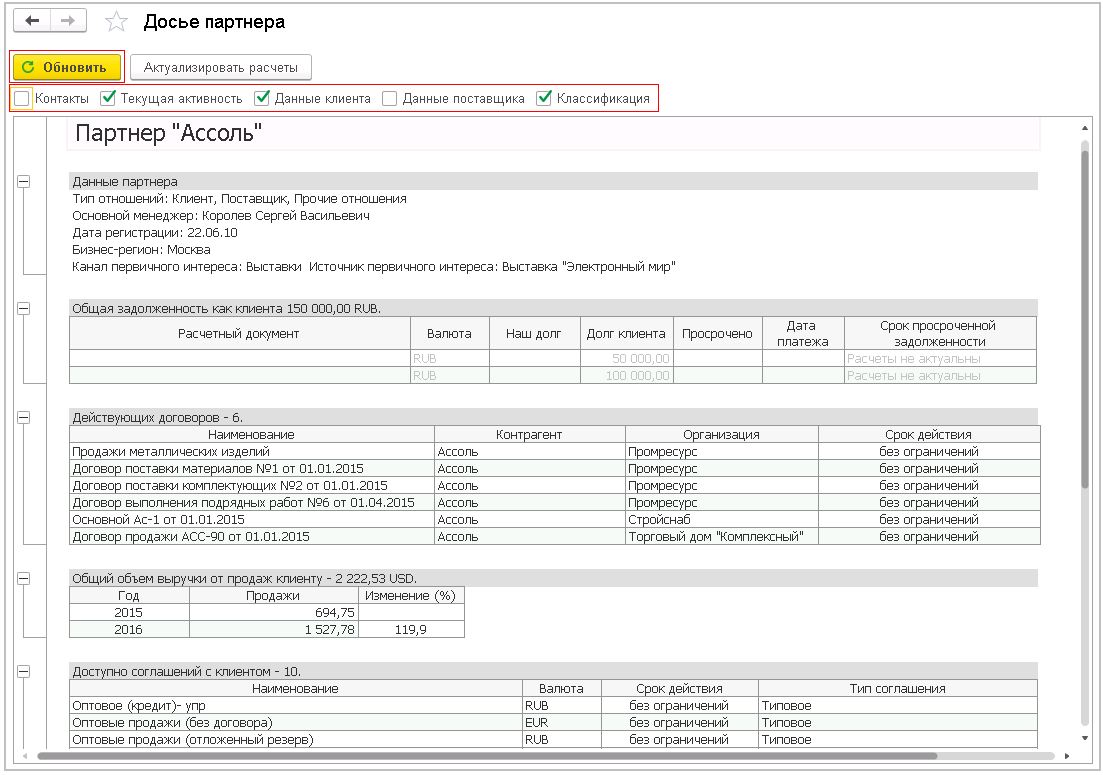Click the horizontal scrollbar left arrow
1103x775 pixels.
(25, 756)
